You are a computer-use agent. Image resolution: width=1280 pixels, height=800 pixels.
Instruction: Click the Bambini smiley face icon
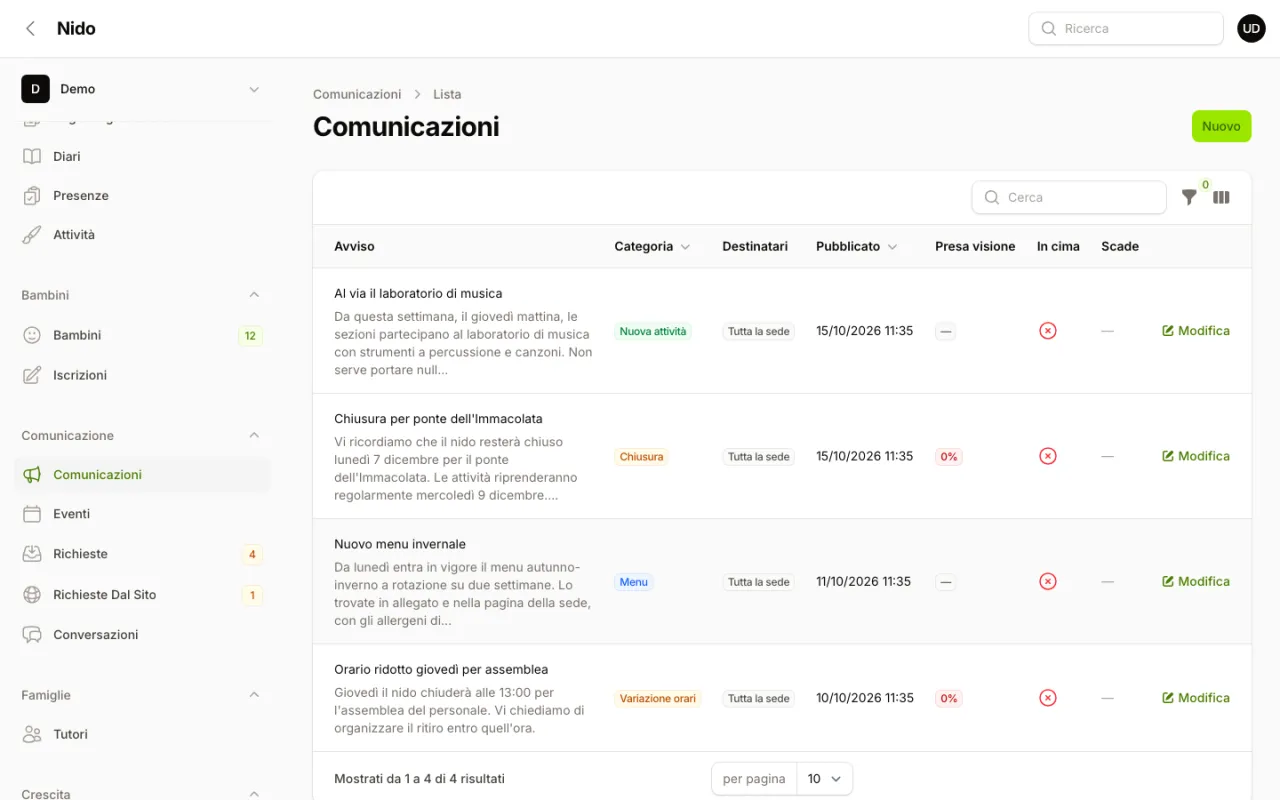[33, 335]
